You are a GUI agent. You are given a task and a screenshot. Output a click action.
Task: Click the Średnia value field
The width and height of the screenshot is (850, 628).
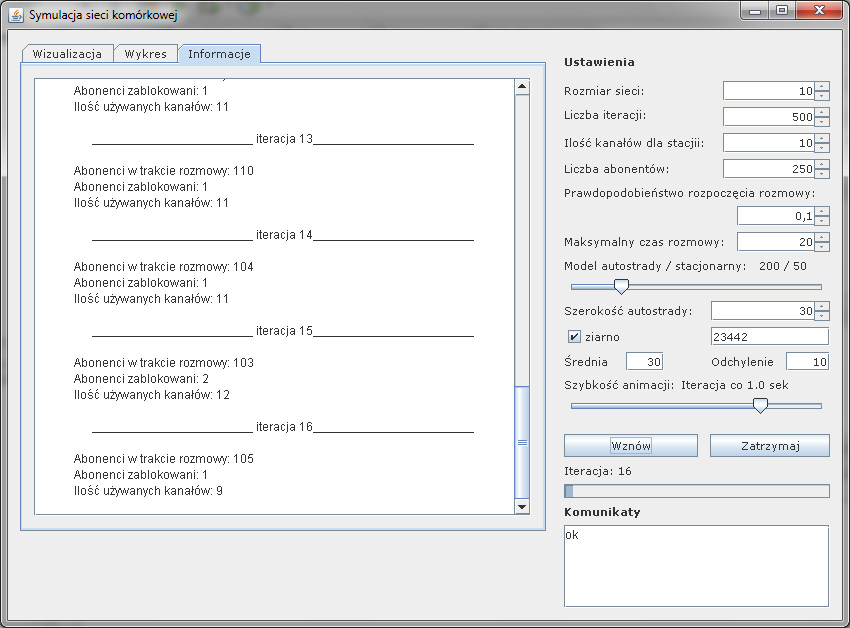point(644,362)
